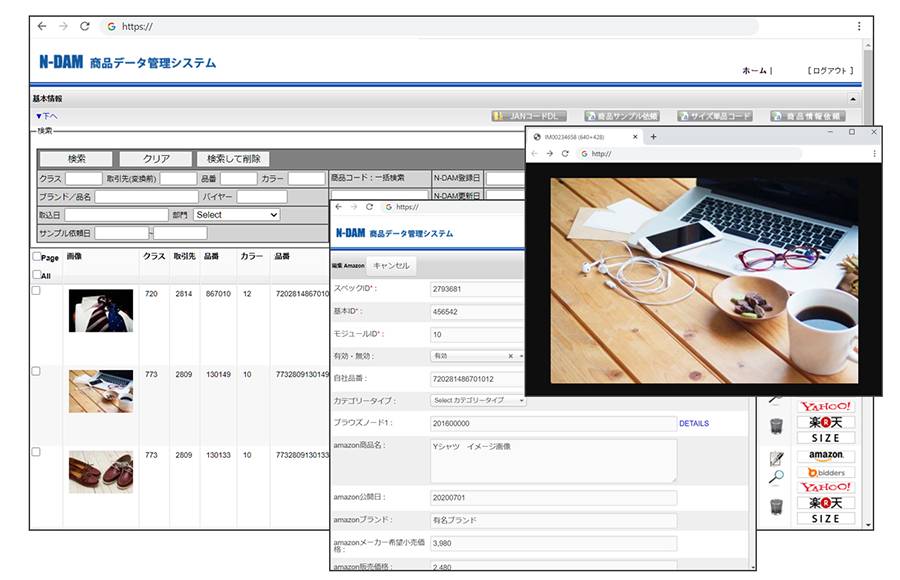The image size is (900, 580).
Task: Toggle the Page select checkbox
Action: click(x=37, y=257)
